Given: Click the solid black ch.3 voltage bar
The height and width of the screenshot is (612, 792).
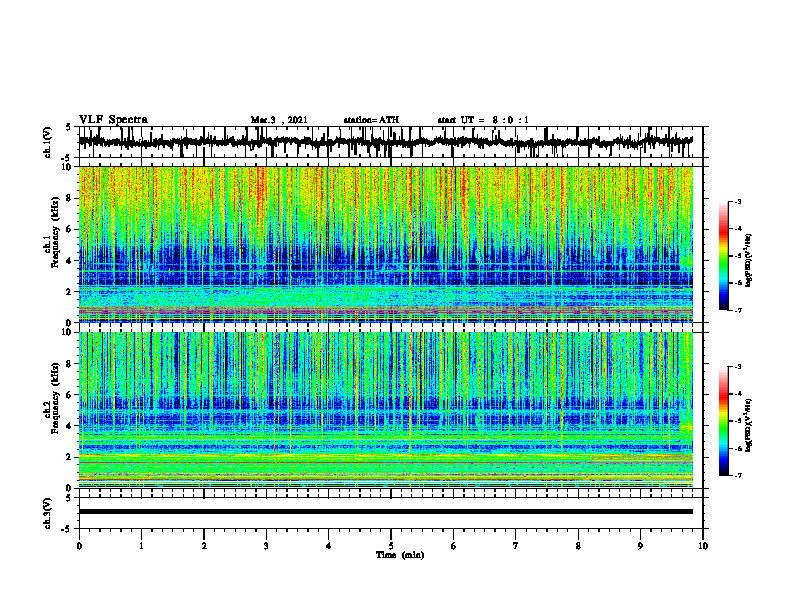Looking at the screenshot, I should 386,512.
